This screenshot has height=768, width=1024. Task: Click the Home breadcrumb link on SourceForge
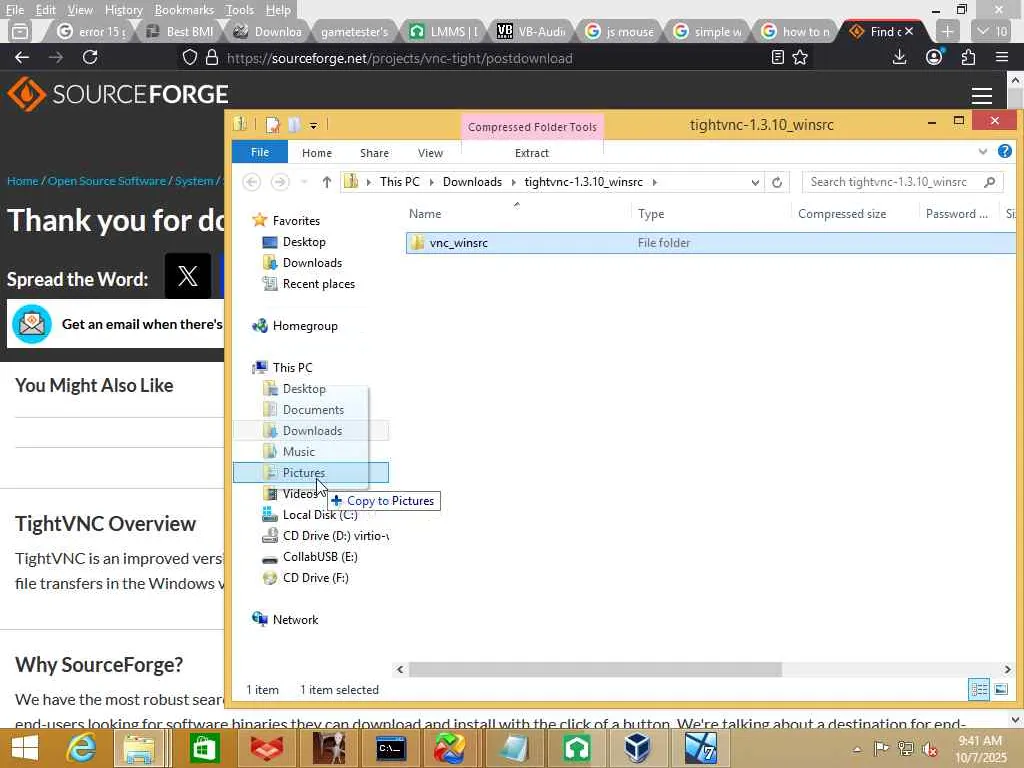tap(22, 181)
